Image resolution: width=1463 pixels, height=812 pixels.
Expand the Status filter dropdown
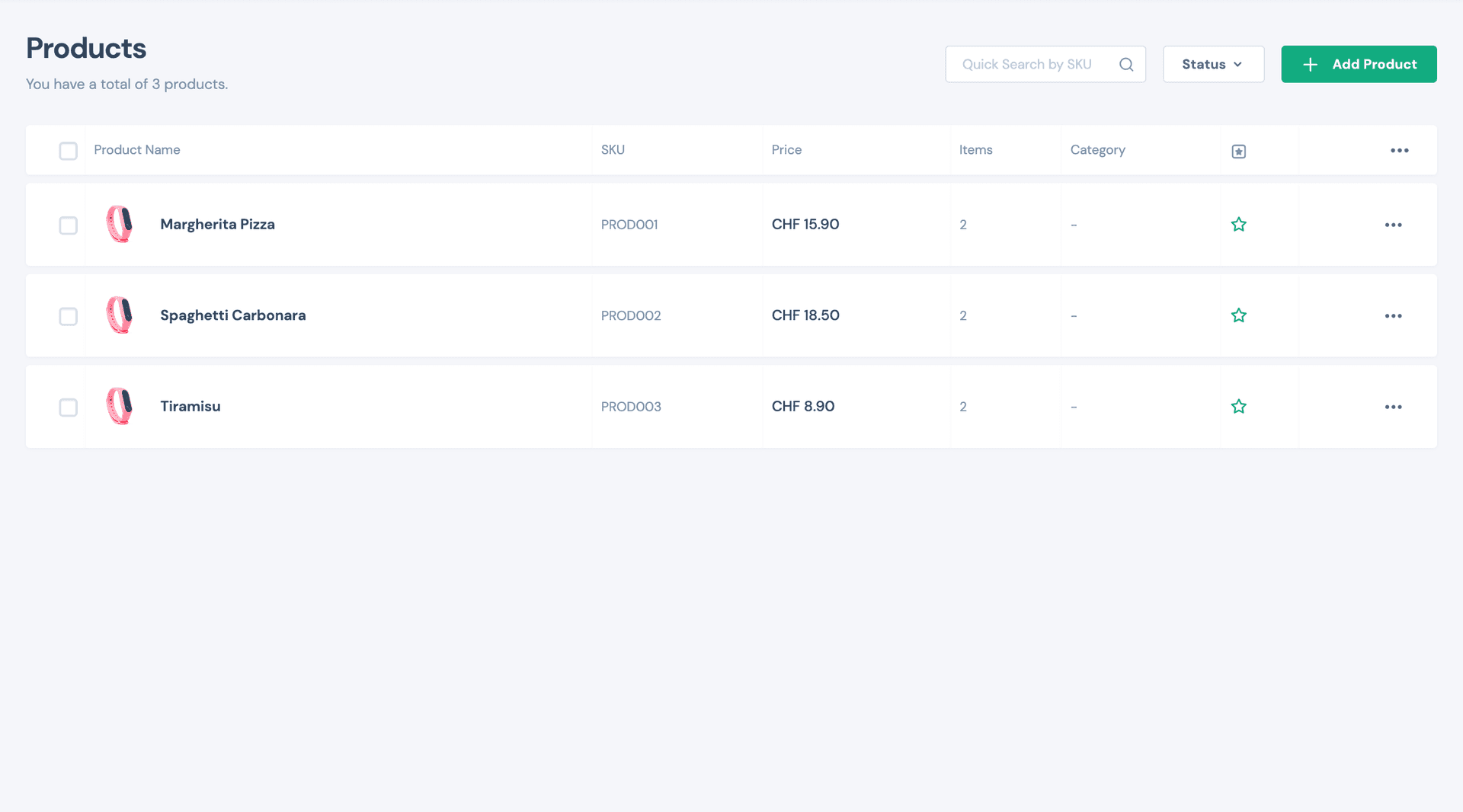coord(1212,65)
